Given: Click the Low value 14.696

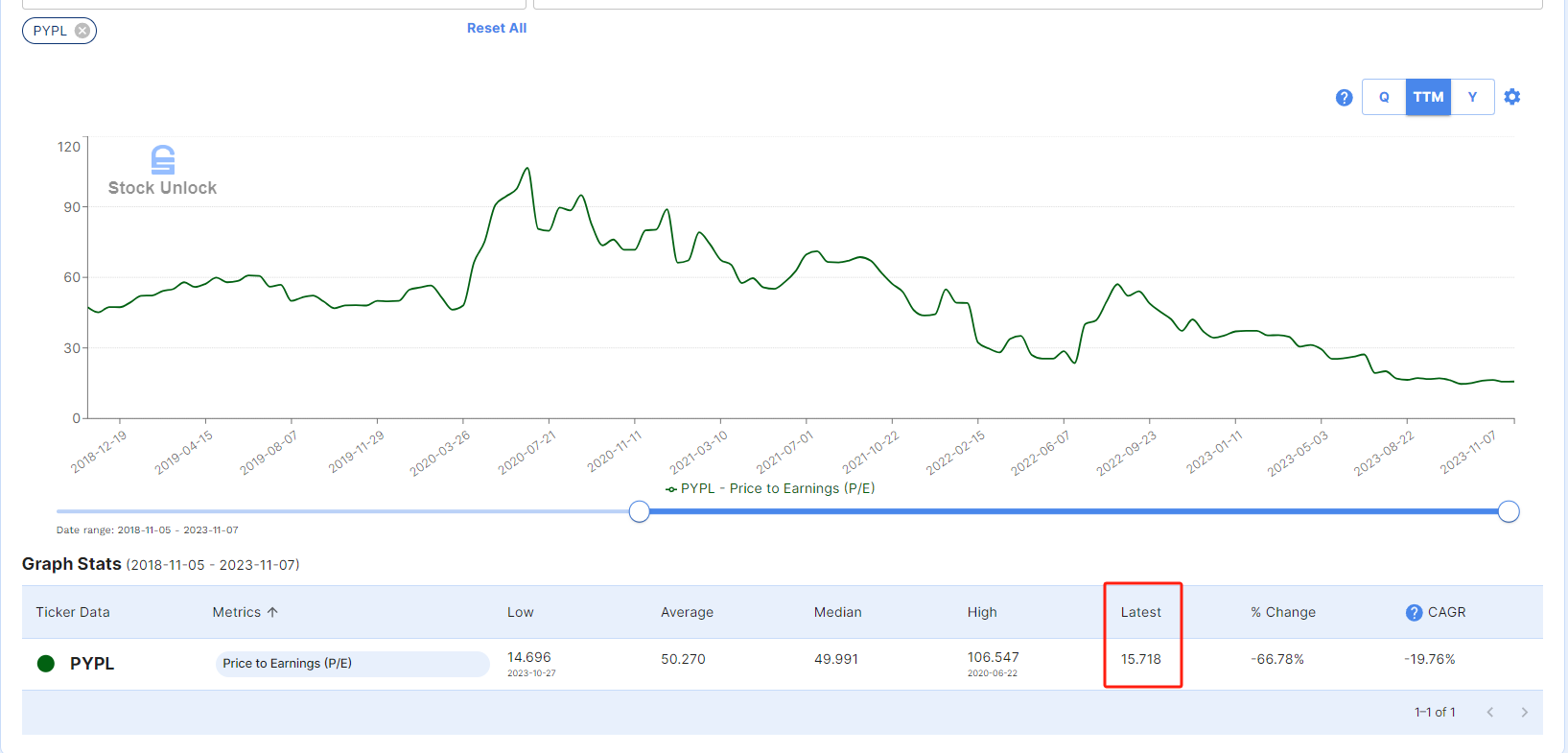Looking at the screenshot, I should [x=529, y=657].
